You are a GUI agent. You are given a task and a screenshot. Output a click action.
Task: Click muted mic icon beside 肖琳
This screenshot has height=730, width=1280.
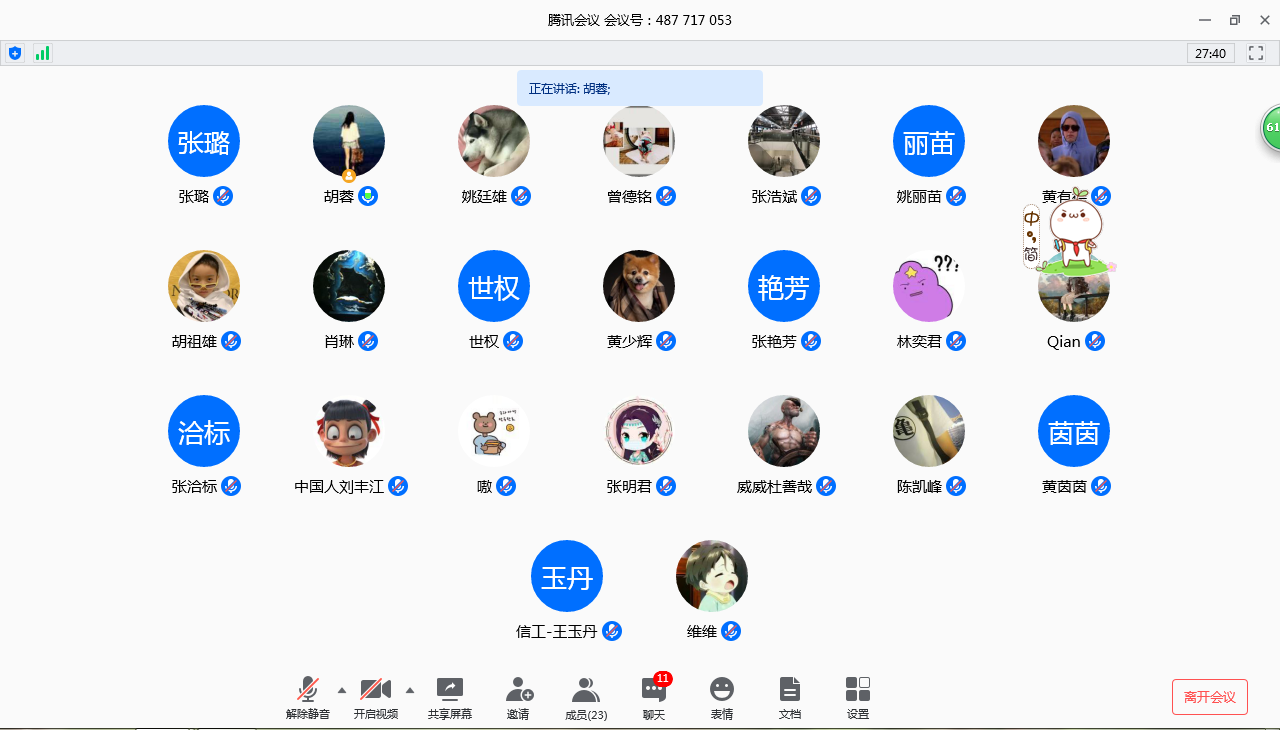tap(368, 341)
